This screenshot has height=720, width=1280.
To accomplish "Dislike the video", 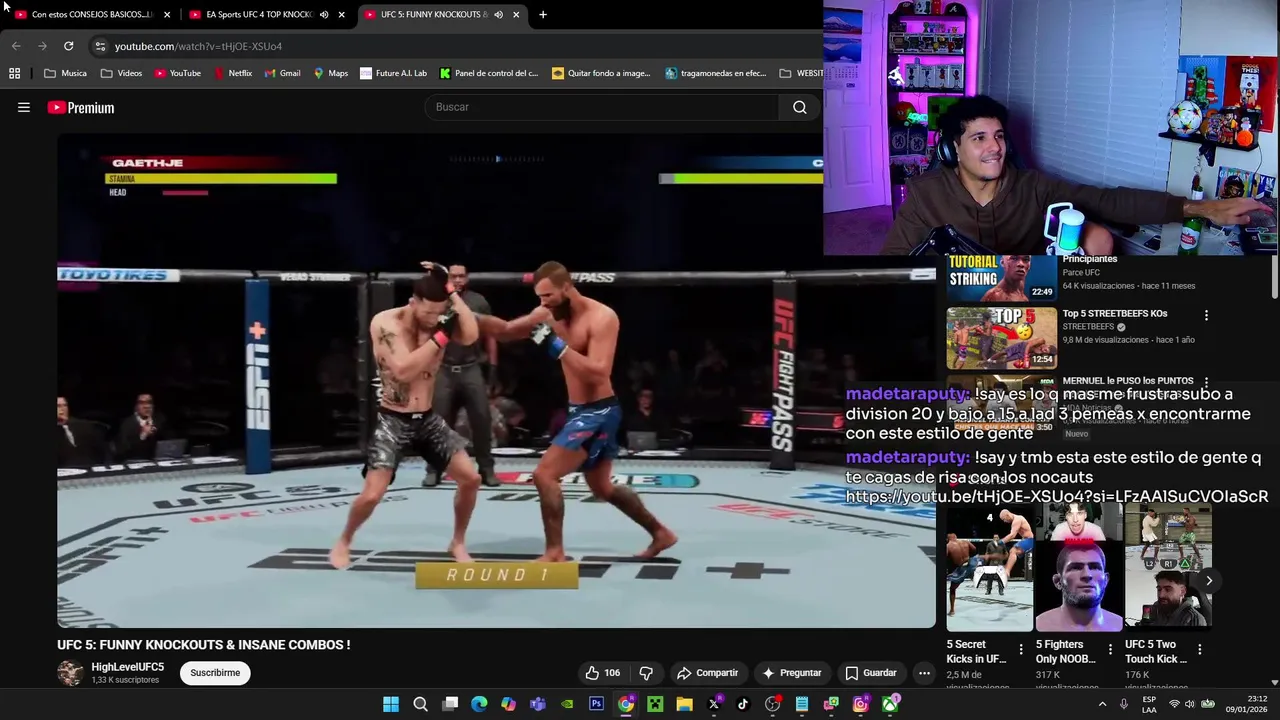I will (646, 673).
